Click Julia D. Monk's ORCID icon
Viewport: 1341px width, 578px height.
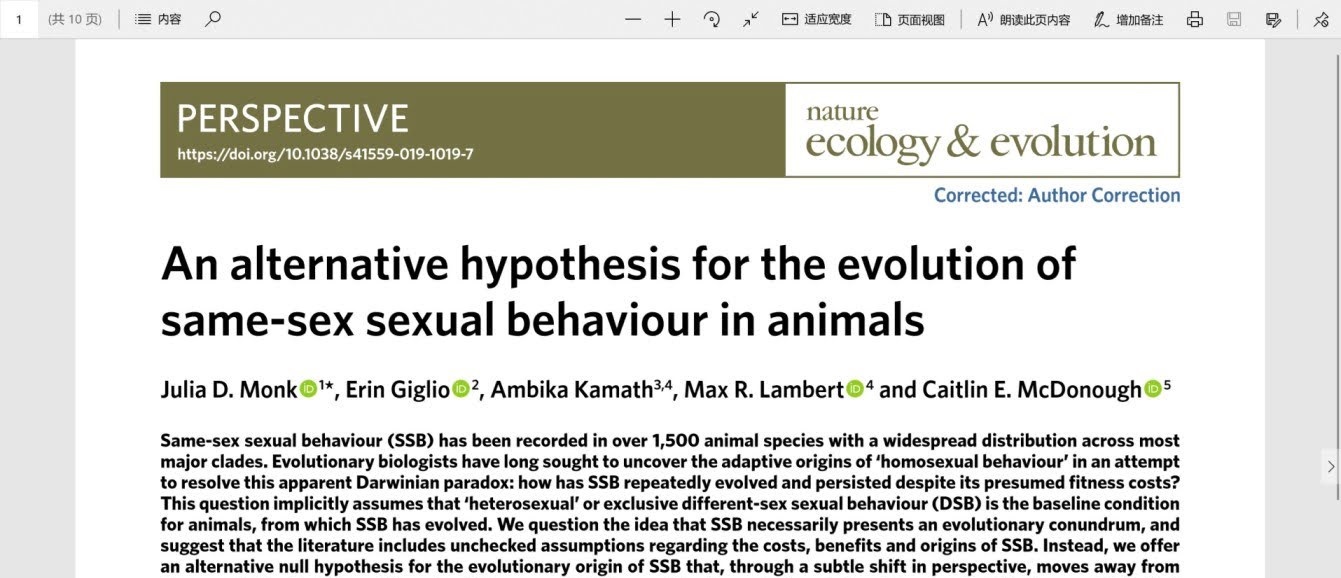(308, 389)
